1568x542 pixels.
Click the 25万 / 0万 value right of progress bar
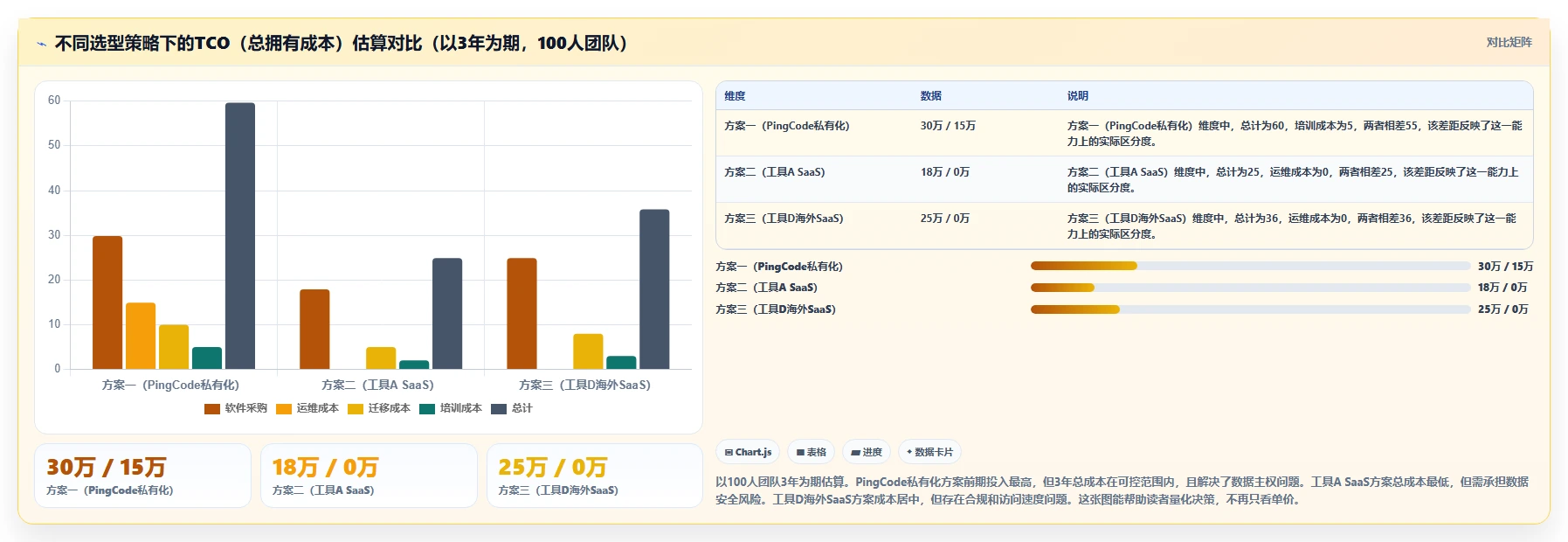coord(1502,309)
